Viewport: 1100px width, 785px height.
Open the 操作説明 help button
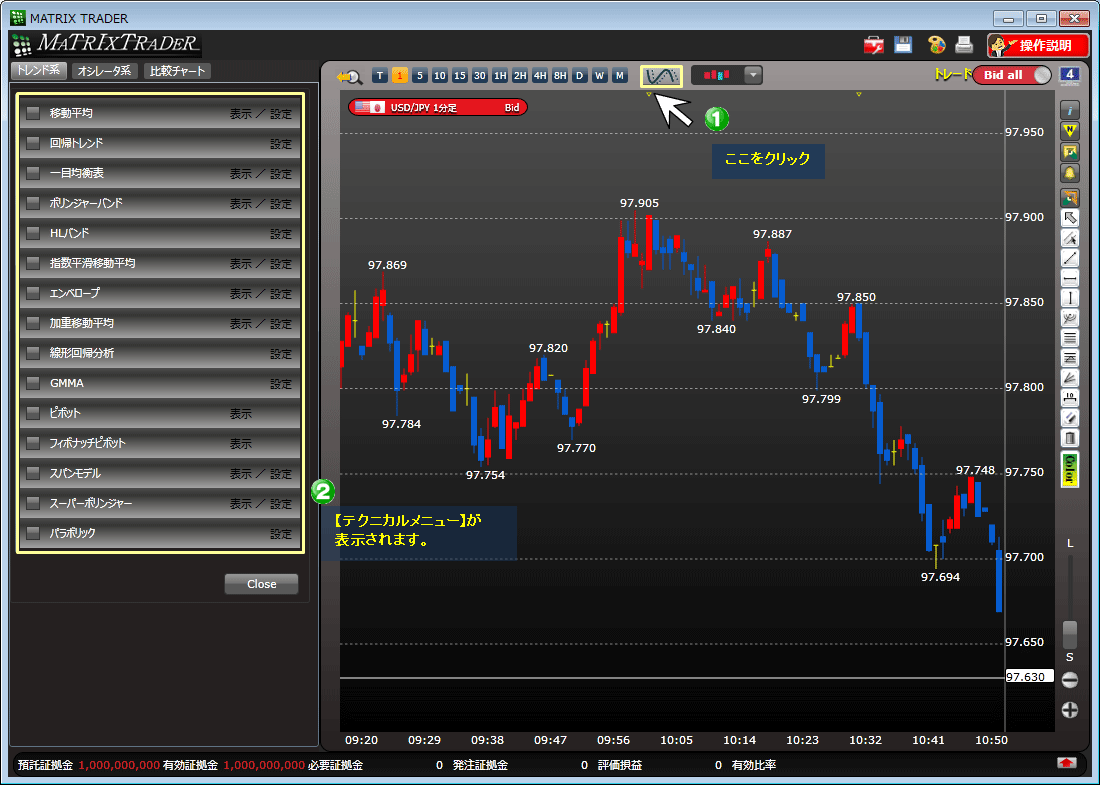click(1038, 46)
